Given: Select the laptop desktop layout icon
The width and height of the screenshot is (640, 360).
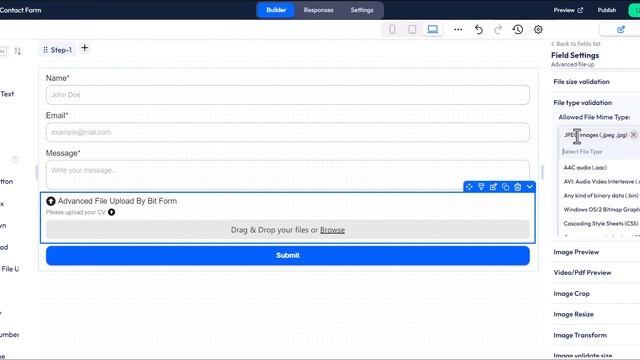Looking at the screenshot, I should 433,29.
